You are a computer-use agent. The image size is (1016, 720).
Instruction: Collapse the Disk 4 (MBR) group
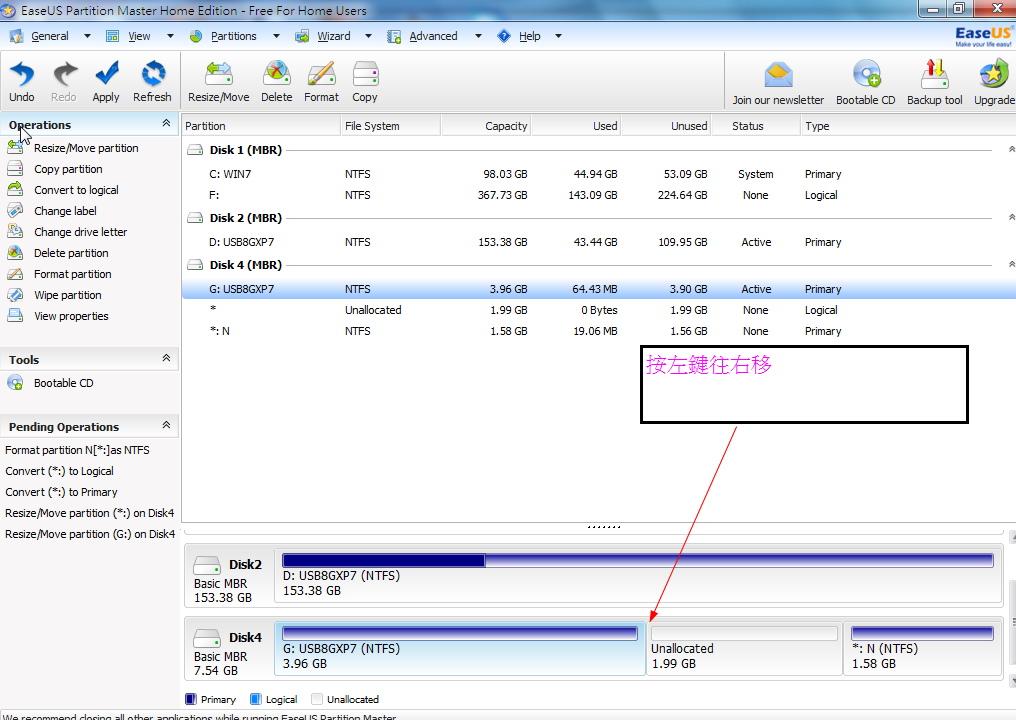point(1011,264)
